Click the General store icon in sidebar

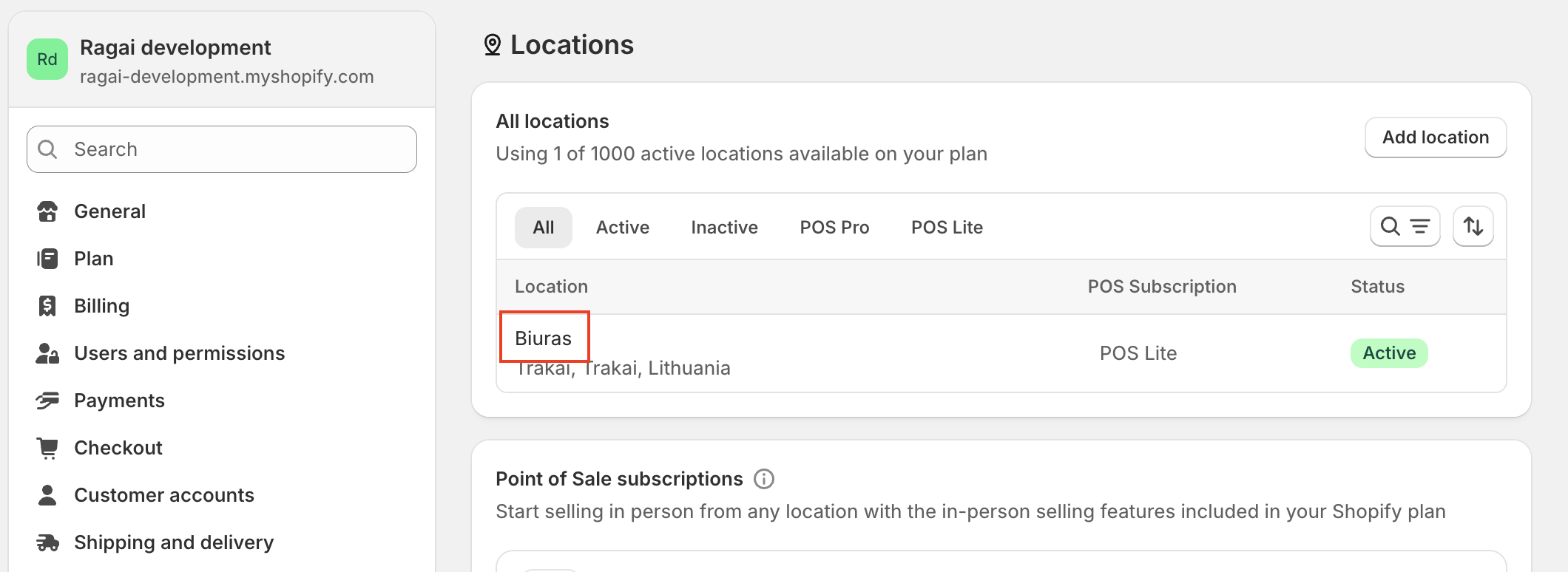coord(47,211)
